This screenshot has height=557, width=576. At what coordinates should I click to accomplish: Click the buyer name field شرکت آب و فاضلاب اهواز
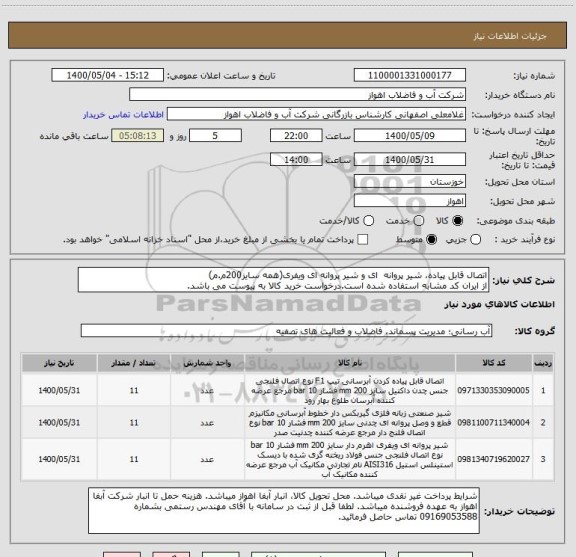tap(298, 95)
